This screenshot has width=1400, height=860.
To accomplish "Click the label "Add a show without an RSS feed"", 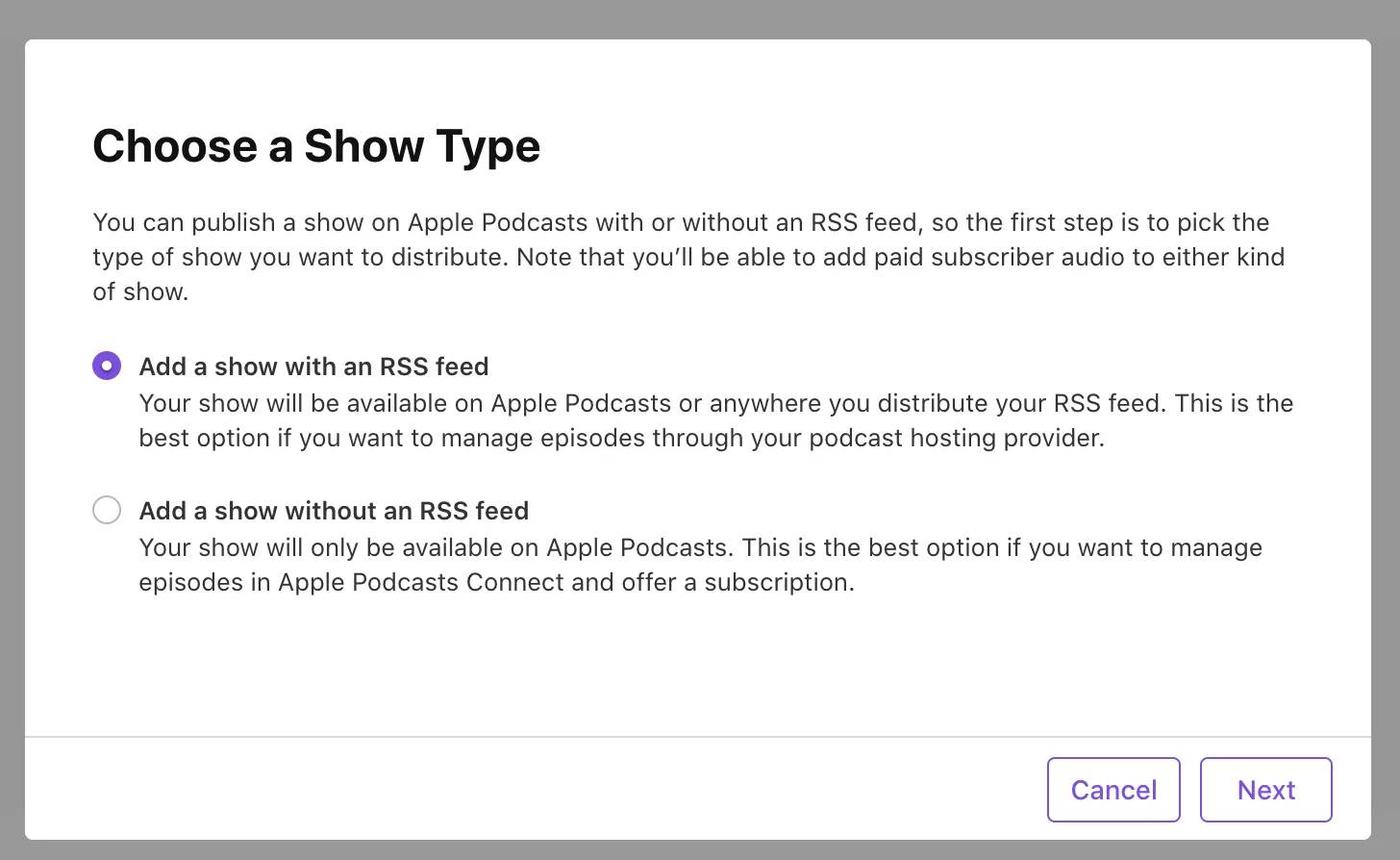I will pyautogui.click(x=334, y=511).
